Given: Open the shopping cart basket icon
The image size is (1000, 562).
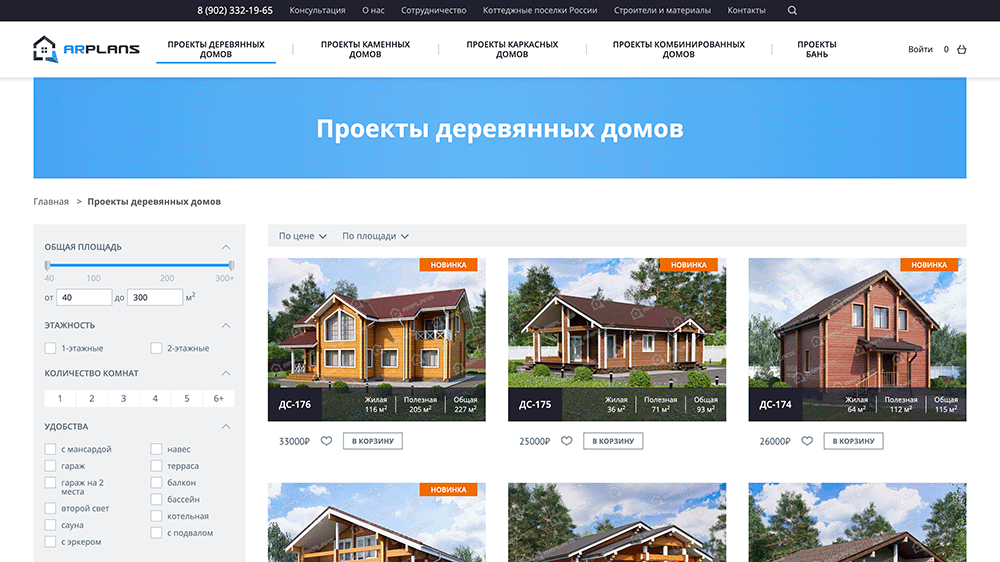Looking at the screenshot, I should pos(962,49).
